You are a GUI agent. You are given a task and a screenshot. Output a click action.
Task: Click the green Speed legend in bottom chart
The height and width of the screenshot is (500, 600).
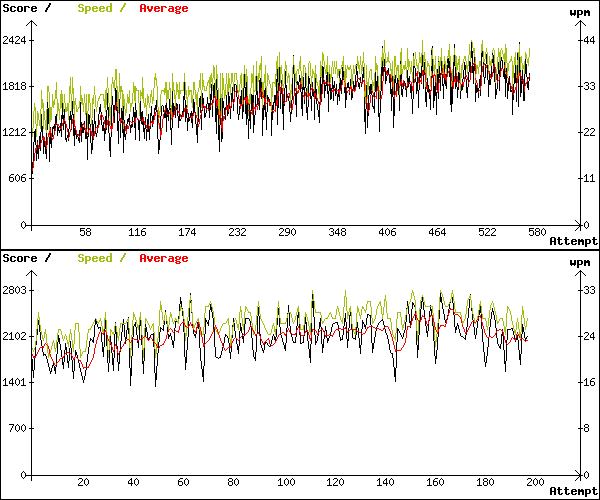95,258
